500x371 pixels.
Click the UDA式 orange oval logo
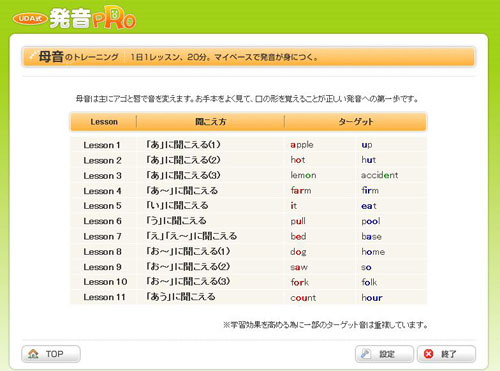30,19
